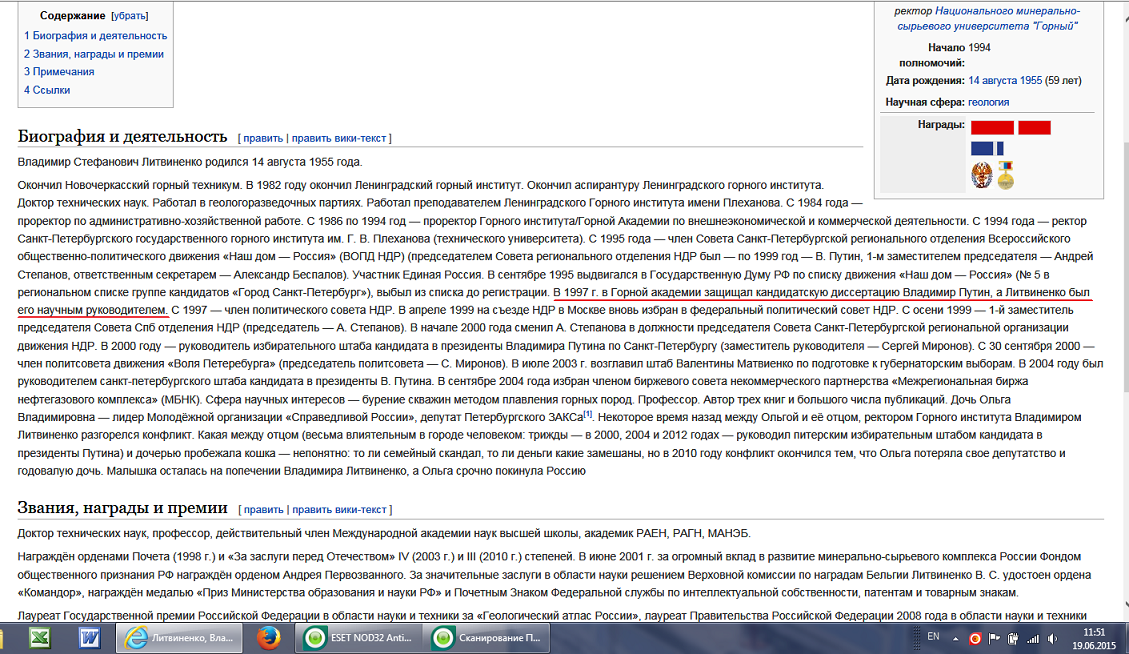Open the ESET NOD32 Antivirus taskbar window

click(x=359, y=638)
